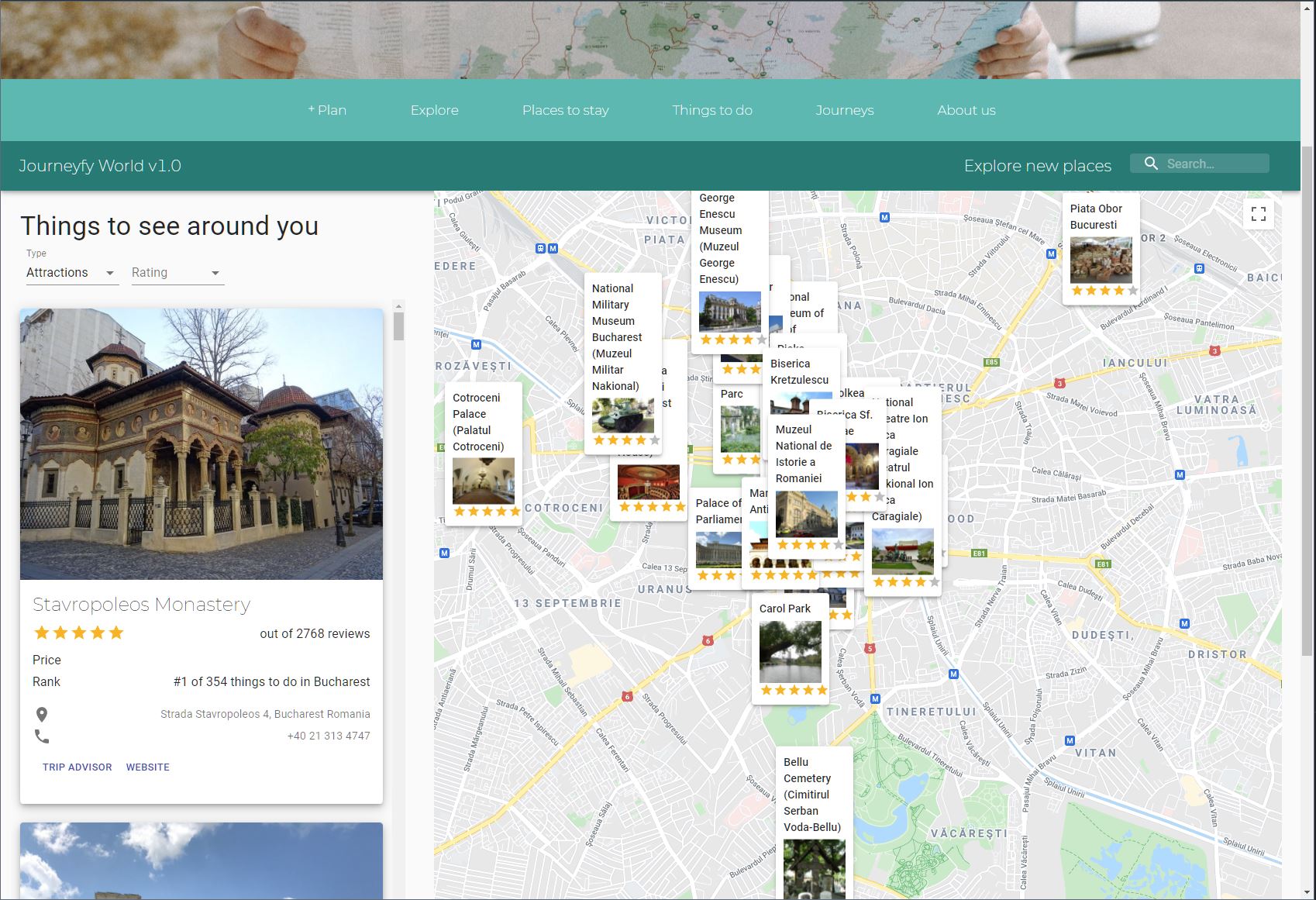Screen dimensions: 1316x900
Task: Click the Explore new places heading
Action: point(1038,165)
